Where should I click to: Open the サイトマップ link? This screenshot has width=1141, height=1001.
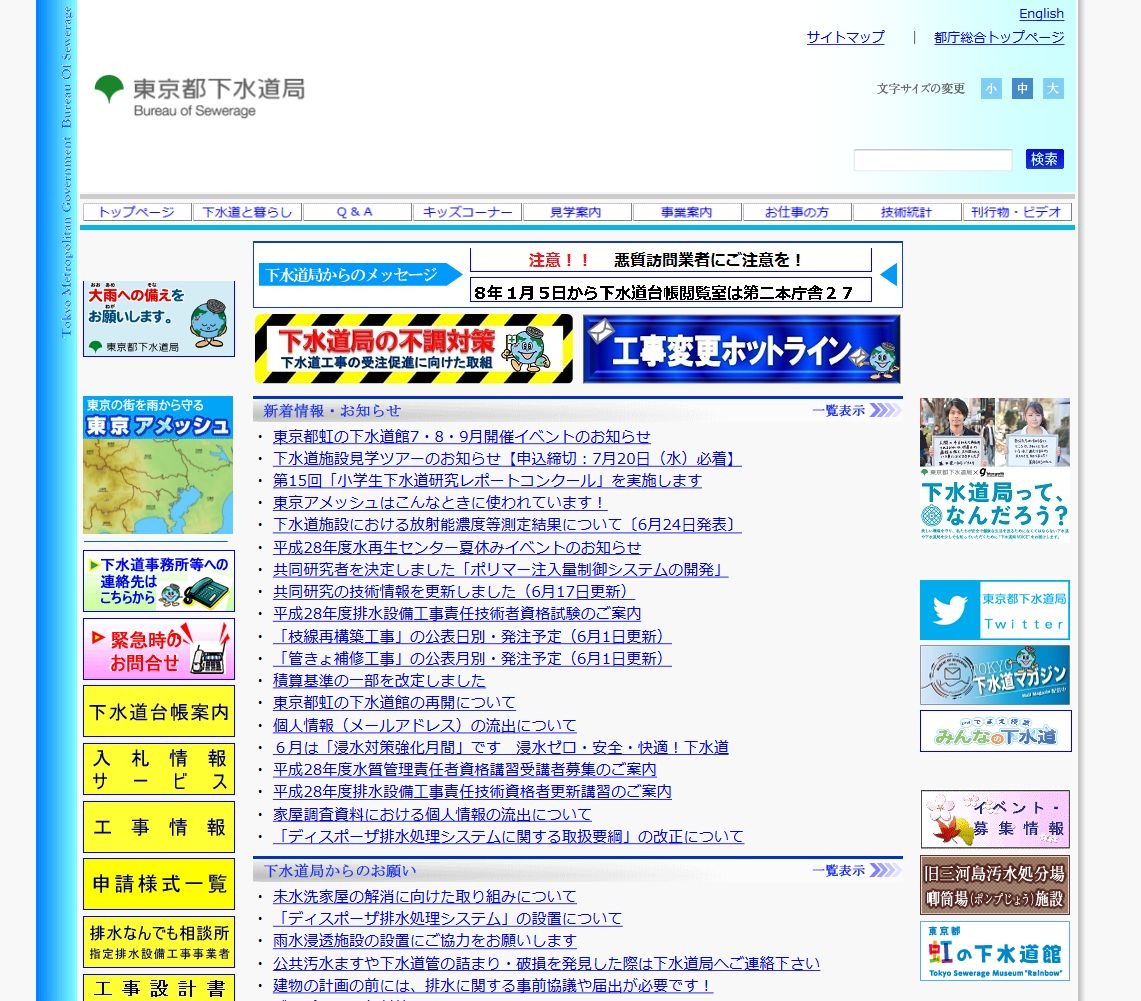coord(846,37)
